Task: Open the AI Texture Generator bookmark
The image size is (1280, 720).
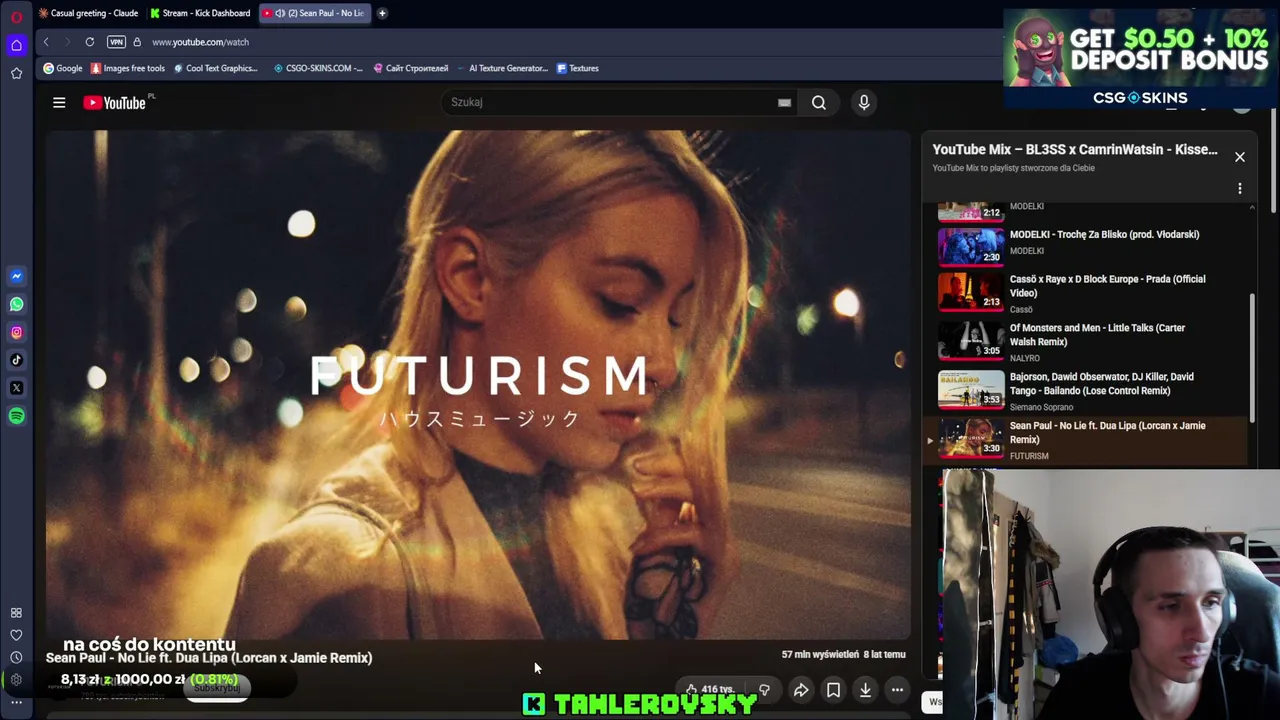Action: coord(502,68)
